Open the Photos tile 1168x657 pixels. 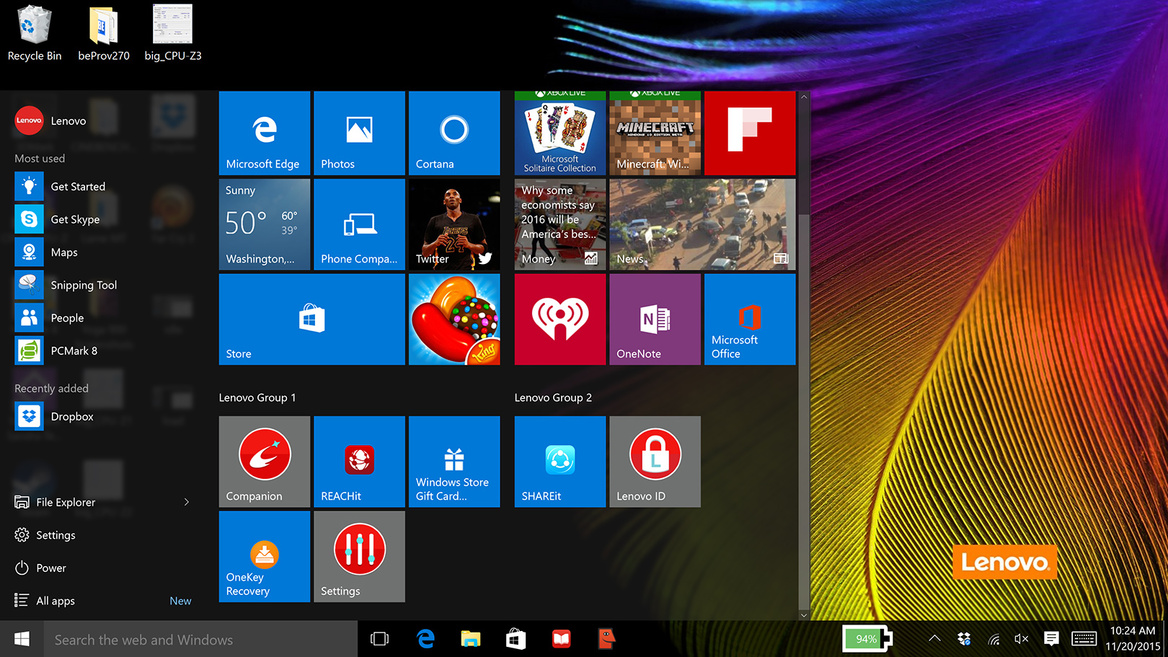[x=359, y=133]
